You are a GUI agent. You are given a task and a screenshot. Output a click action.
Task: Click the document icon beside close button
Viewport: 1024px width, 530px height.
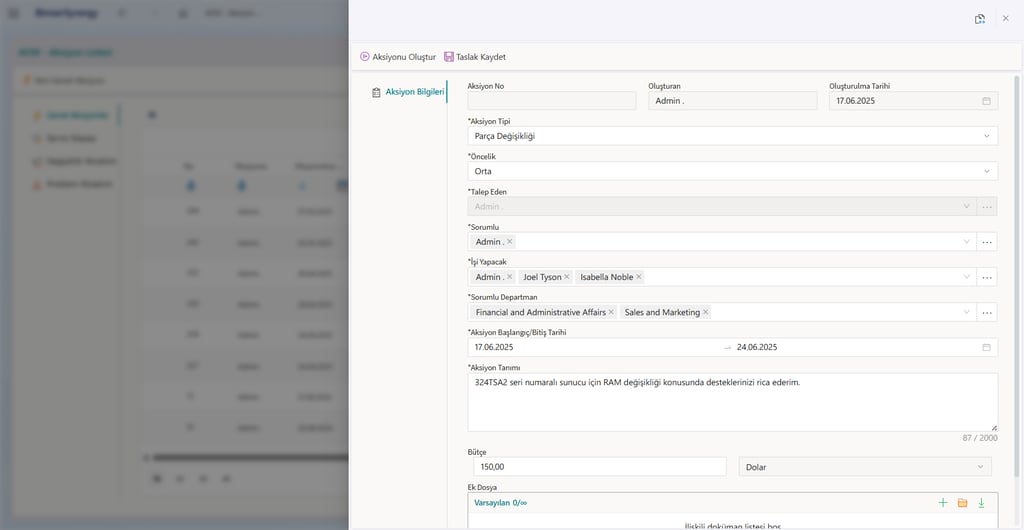click(x=980, y=19)
